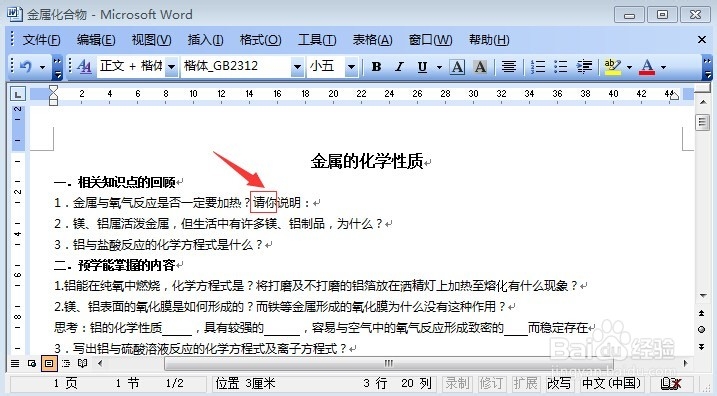Open the 格式(O) menu
The image size is (717, 396).
261,40
